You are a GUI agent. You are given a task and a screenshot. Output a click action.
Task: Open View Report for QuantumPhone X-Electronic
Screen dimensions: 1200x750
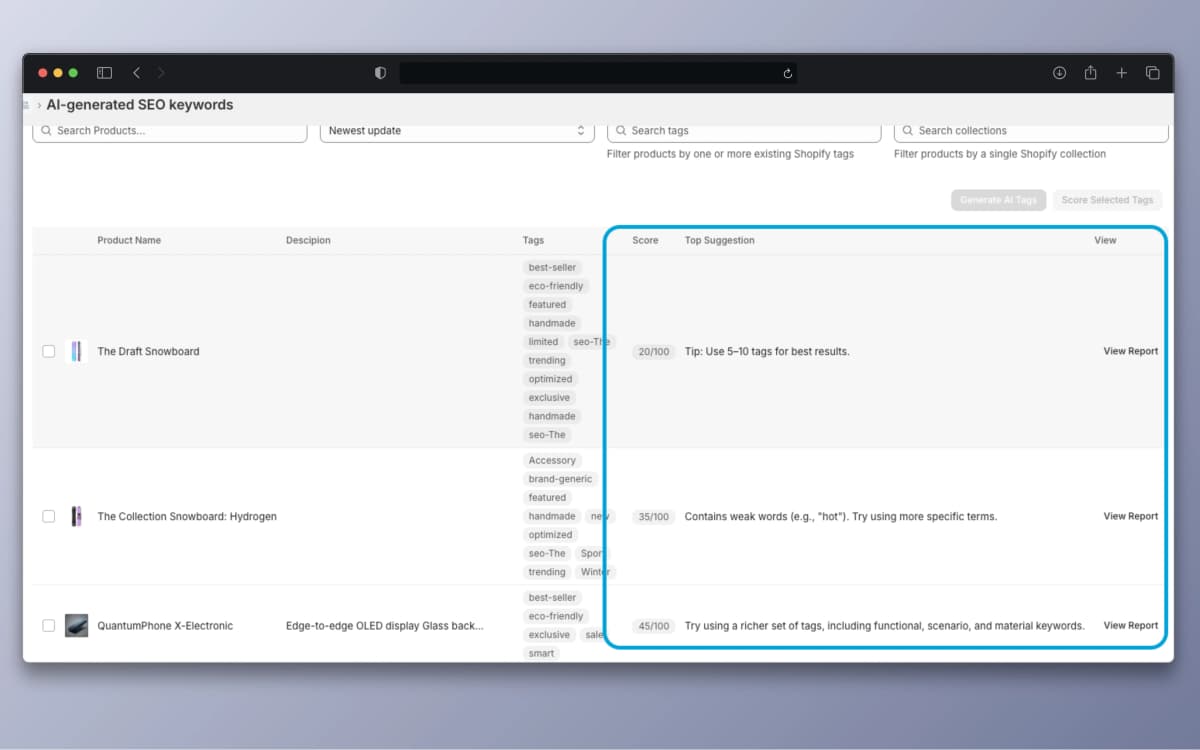[1130, 625]
